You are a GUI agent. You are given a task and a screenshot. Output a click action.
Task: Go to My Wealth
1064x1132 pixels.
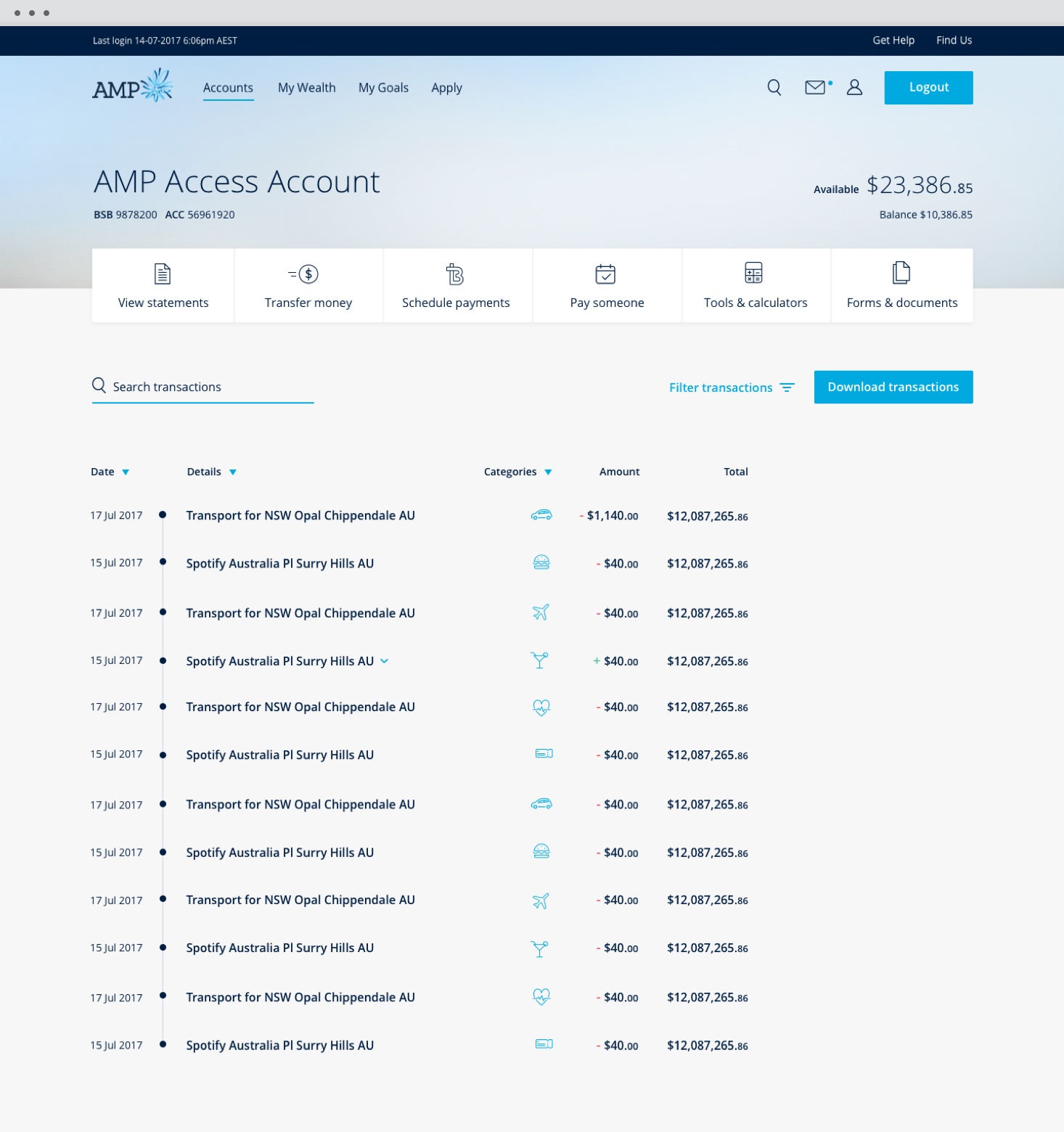(307, 88)
